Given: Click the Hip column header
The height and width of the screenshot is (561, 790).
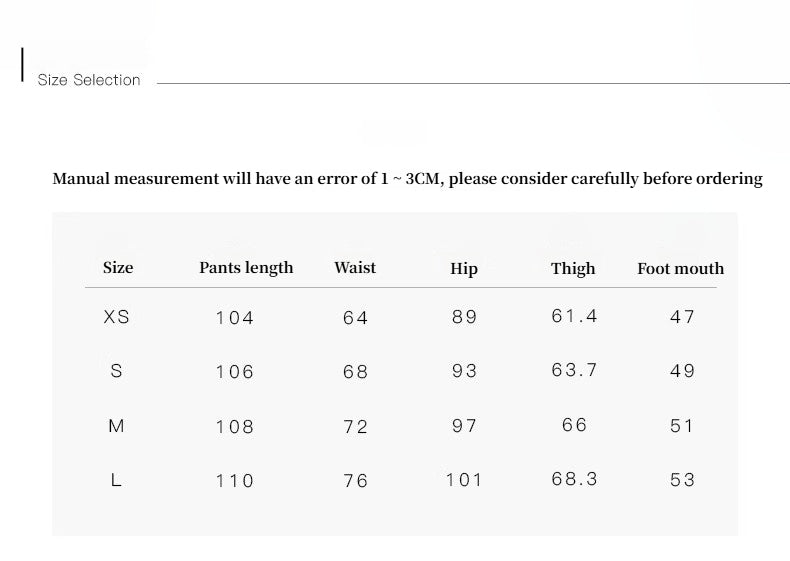Looking at the screenshot, I should coord(464,269).
